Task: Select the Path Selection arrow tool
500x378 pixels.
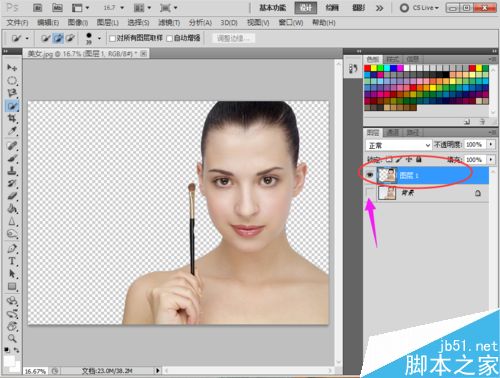Action: [12, 274]
